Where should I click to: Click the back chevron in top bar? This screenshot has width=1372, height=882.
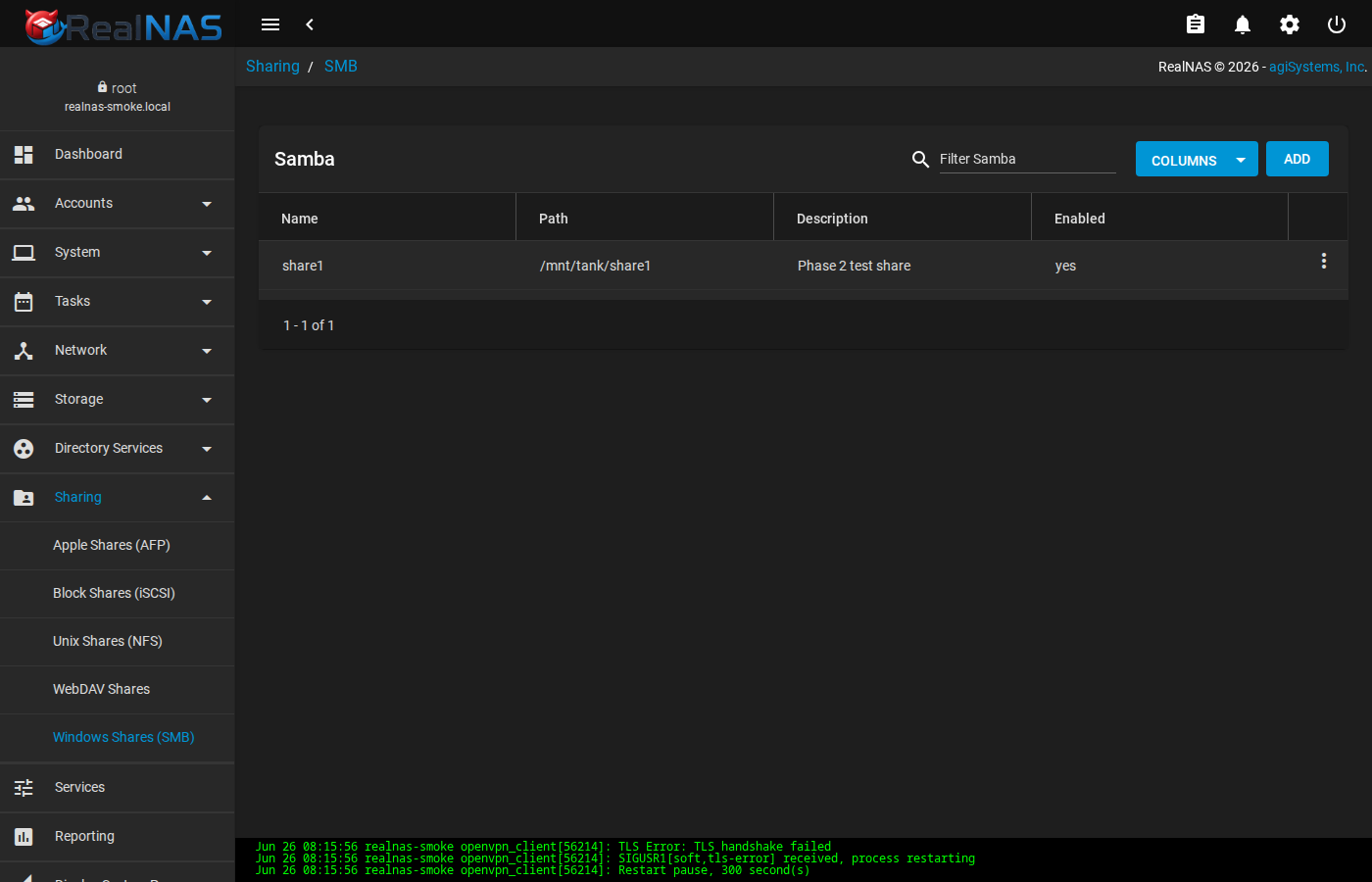coord(310,24)
